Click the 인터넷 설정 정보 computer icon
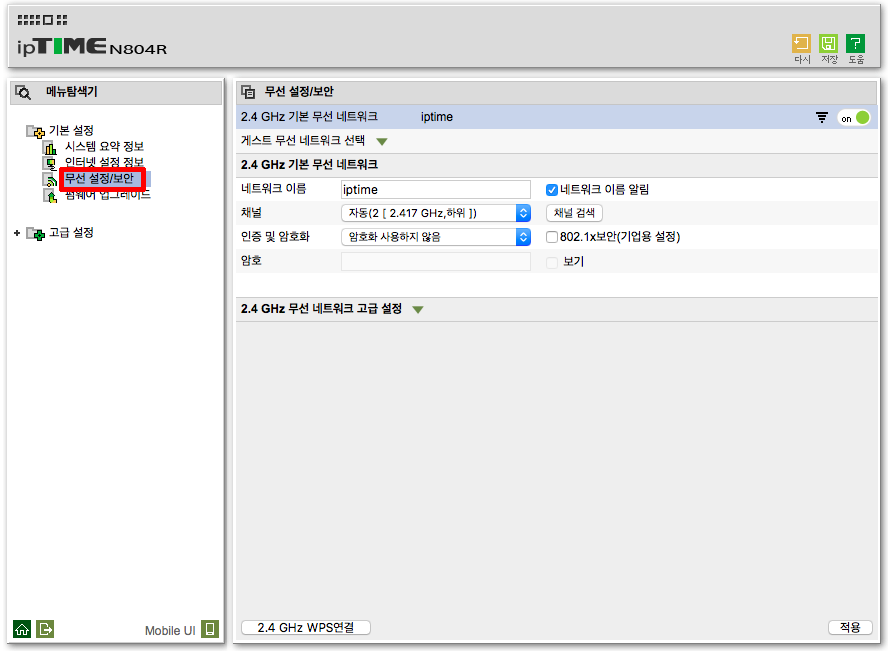Screen dimensions: 892x652 (50, 164)
